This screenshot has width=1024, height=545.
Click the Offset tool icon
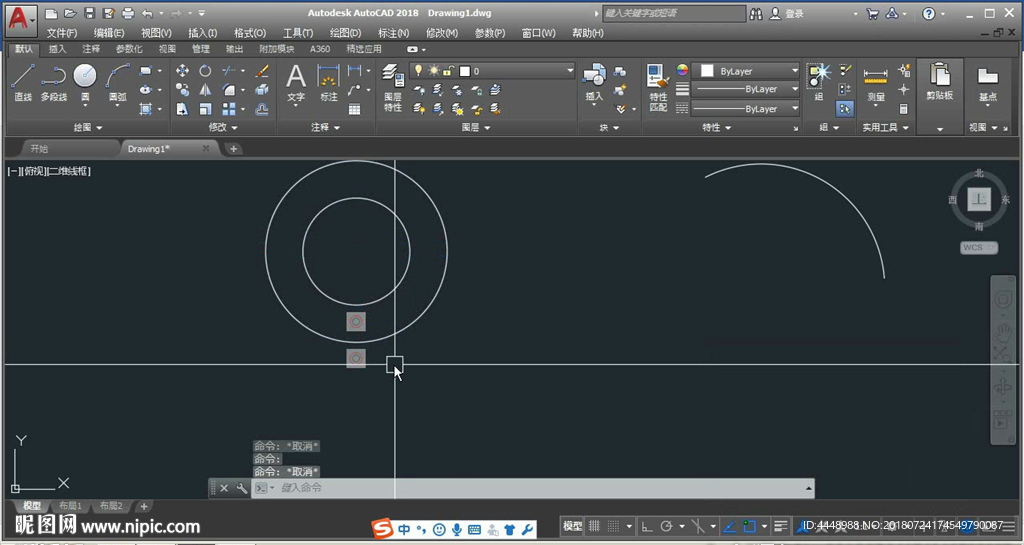pos(262,109)
